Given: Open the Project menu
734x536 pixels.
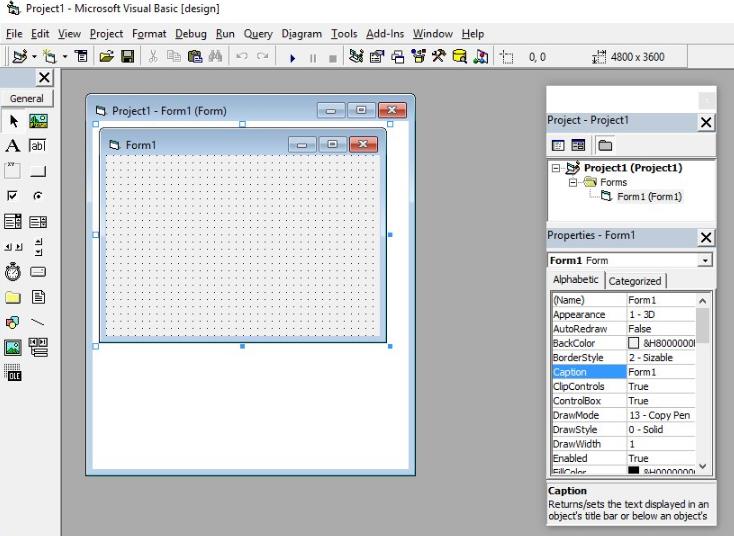Looking at the screenshot, I should click(x=106, y=34).
